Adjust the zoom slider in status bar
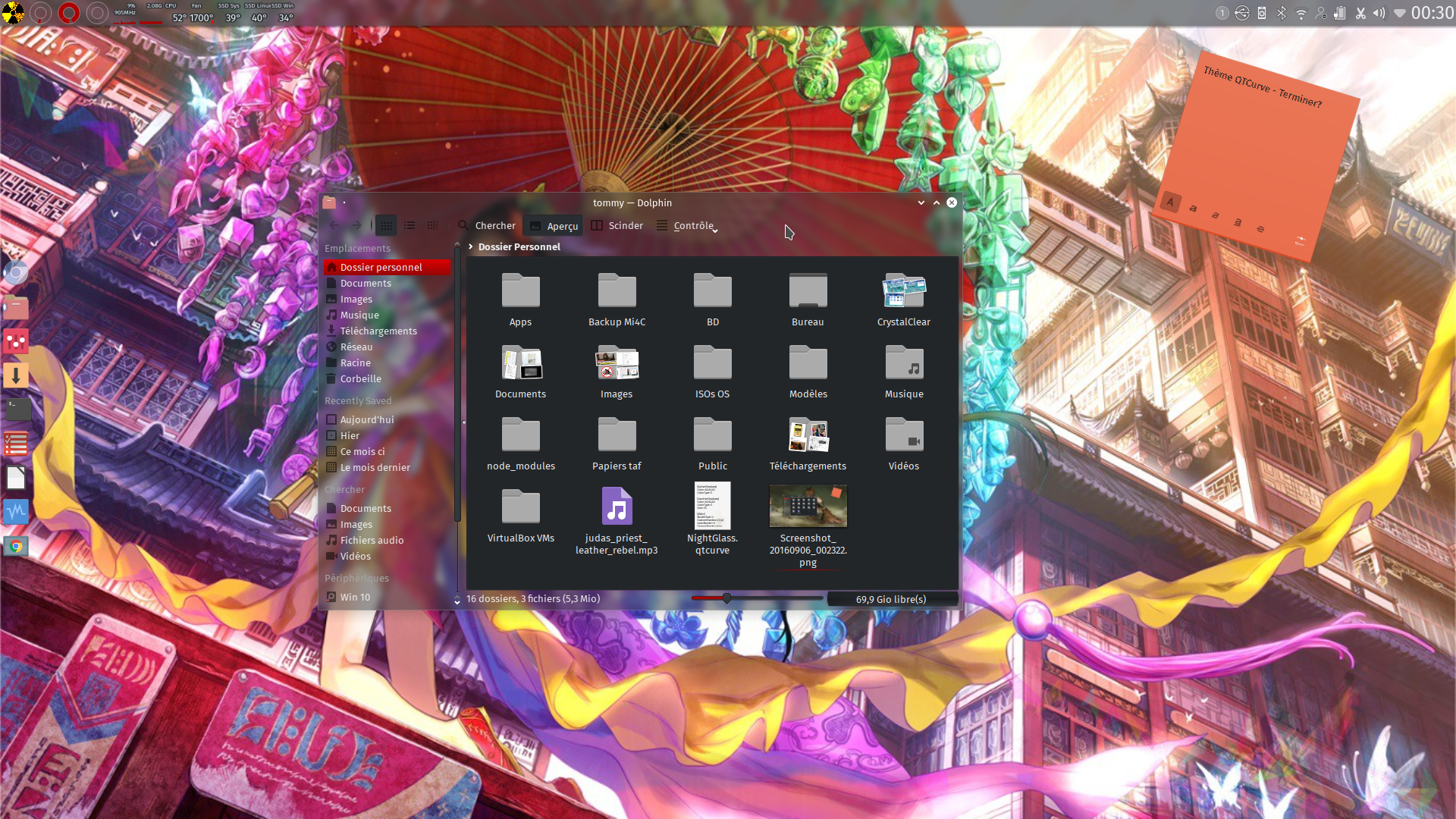Image resolution: width=1456 pixels, height=819 pixels. [757, 598]
